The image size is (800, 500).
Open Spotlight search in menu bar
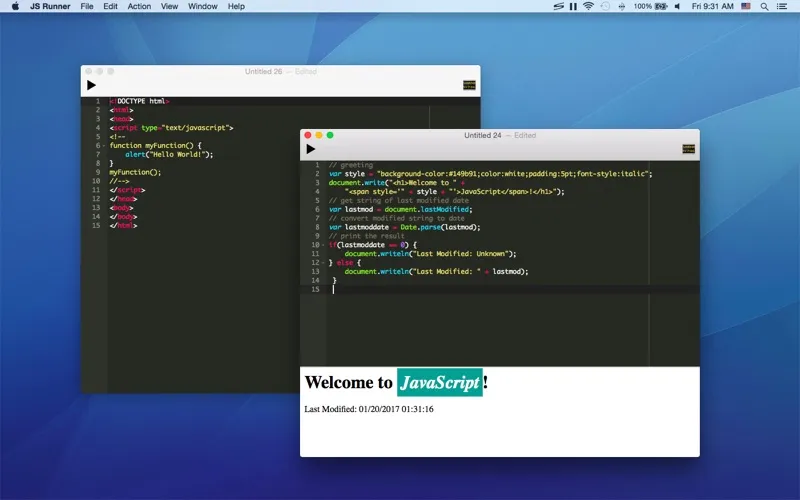click(765, 6)
